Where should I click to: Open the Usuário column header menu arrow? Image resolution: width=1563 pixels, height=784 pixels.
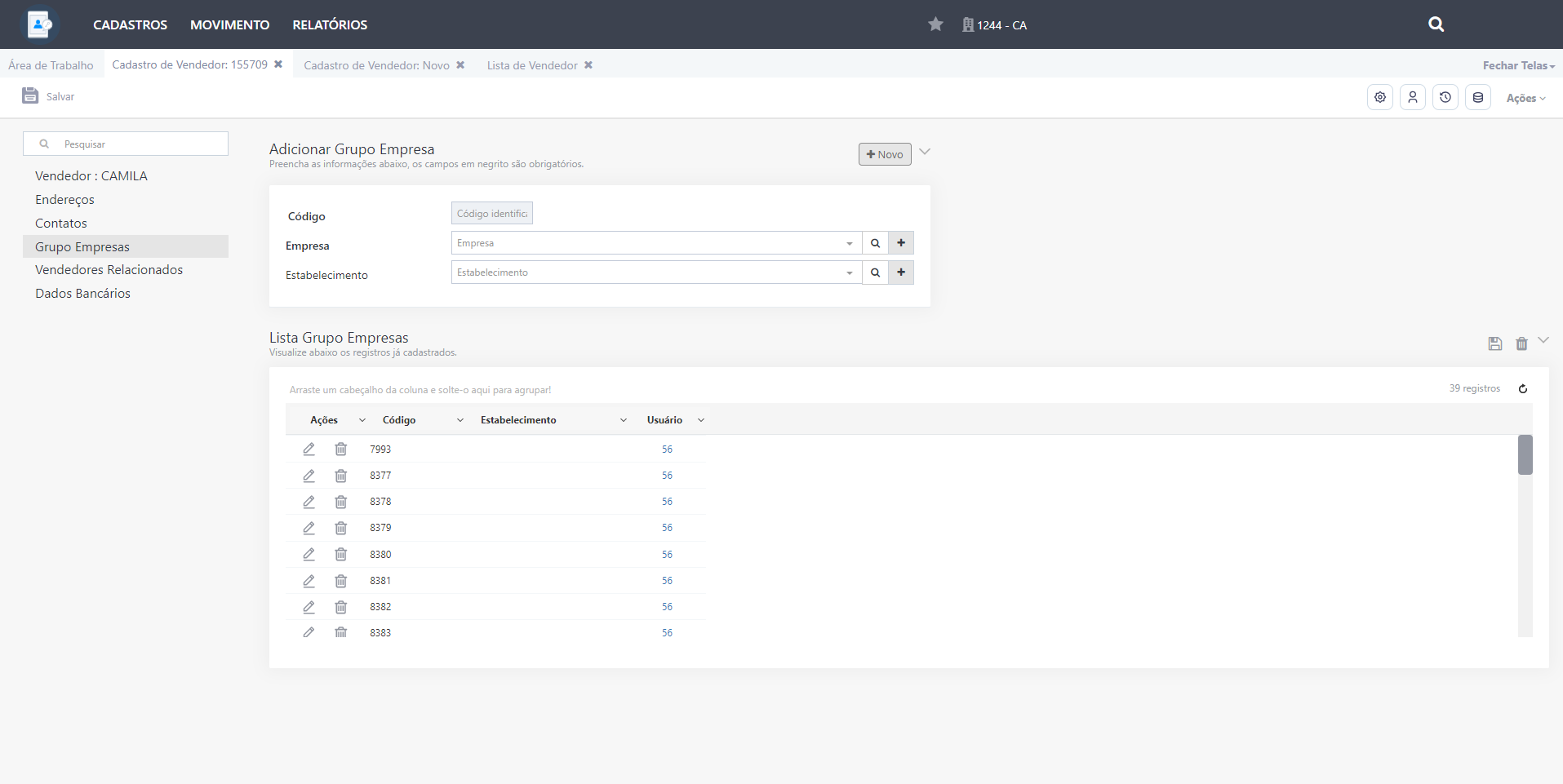point(701,420)
